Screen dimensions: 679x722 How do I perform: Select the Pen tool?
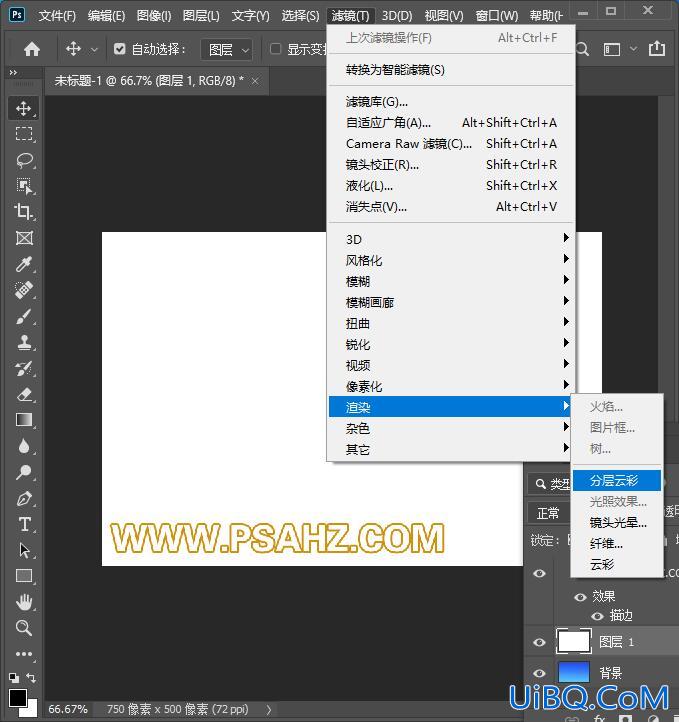point(23,498)
